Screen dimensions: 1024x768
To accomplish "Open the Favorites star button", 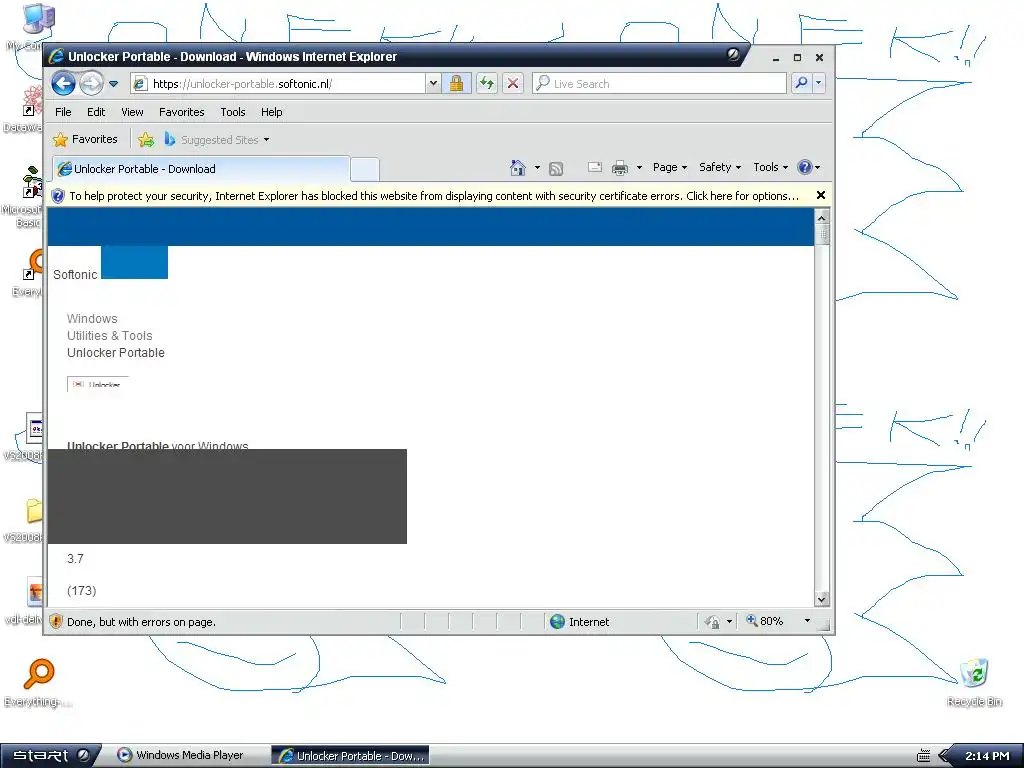I will 86,139.
